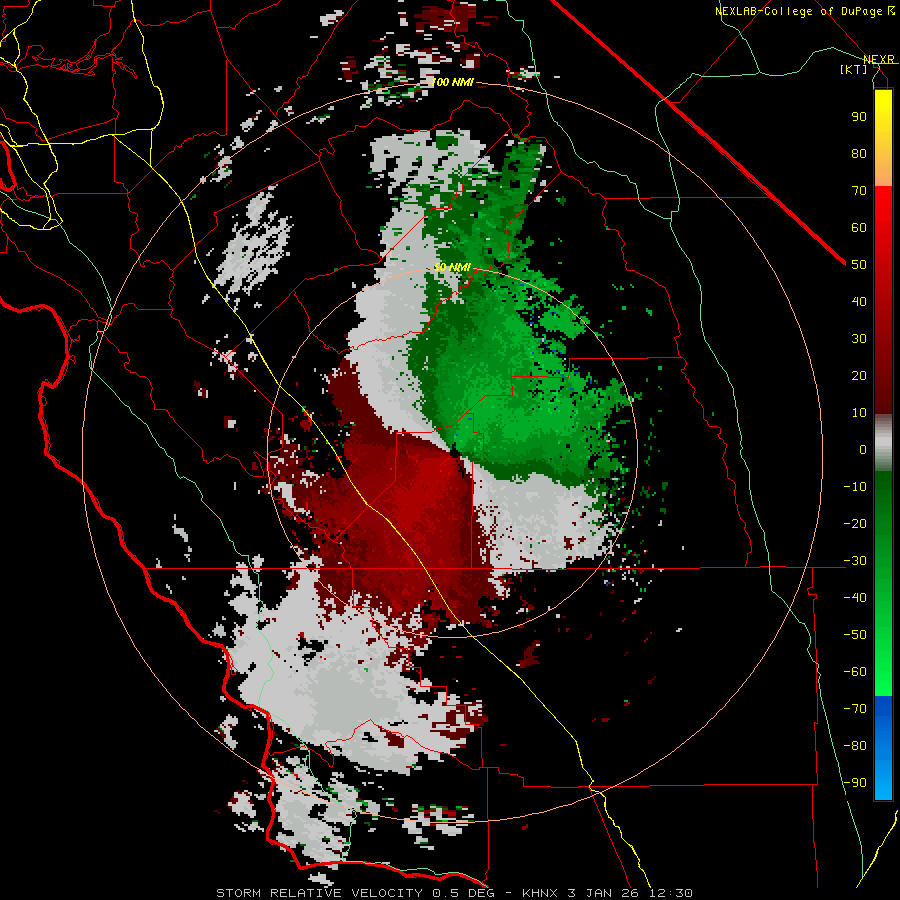The image size is (900, 900).
Task: Click the light blue bottom segment of color bar
Action: (x=883, y=781)
